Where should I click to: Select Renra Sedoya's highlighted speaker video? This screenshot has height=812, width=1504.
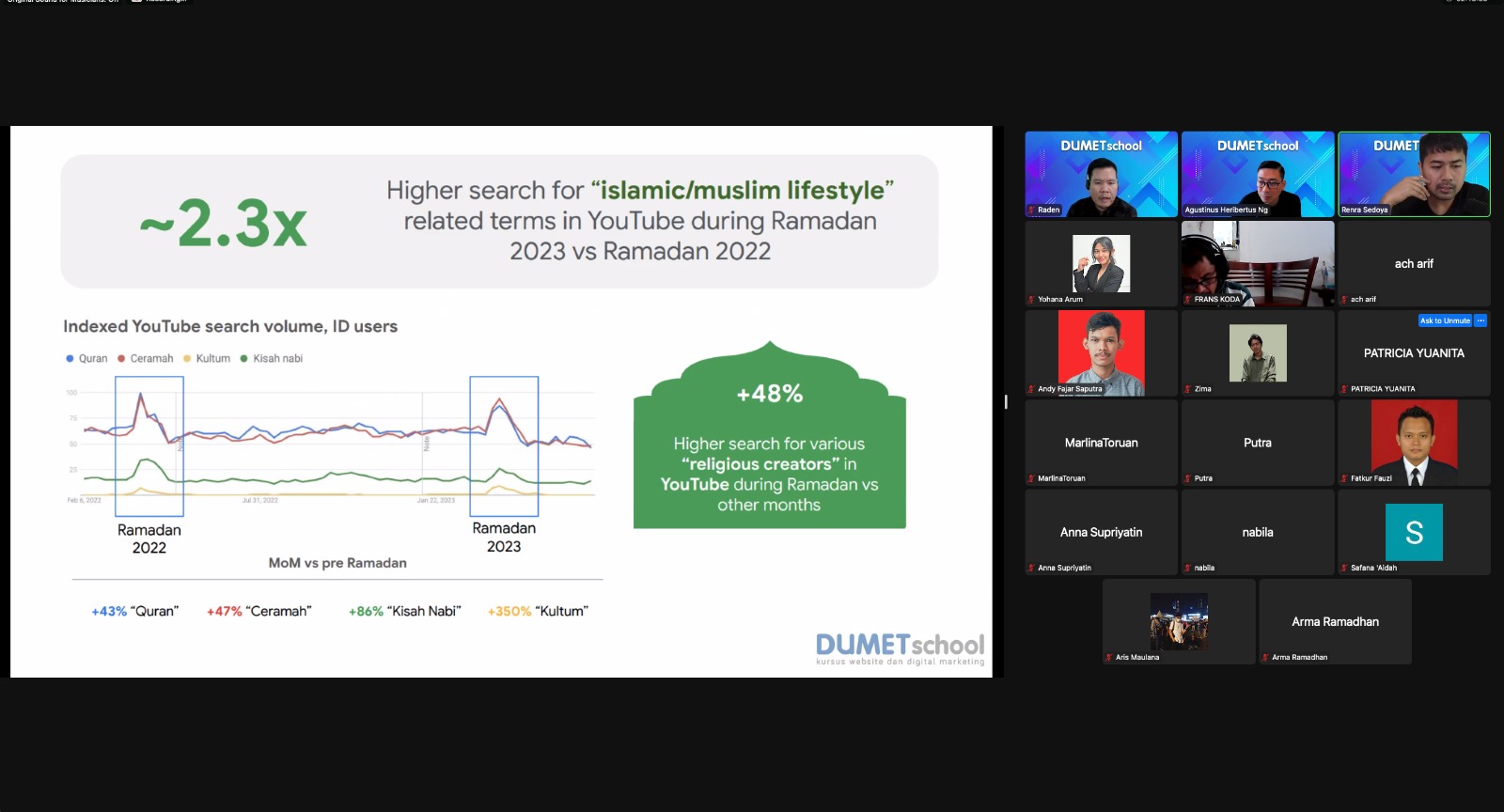(1414, 174)
